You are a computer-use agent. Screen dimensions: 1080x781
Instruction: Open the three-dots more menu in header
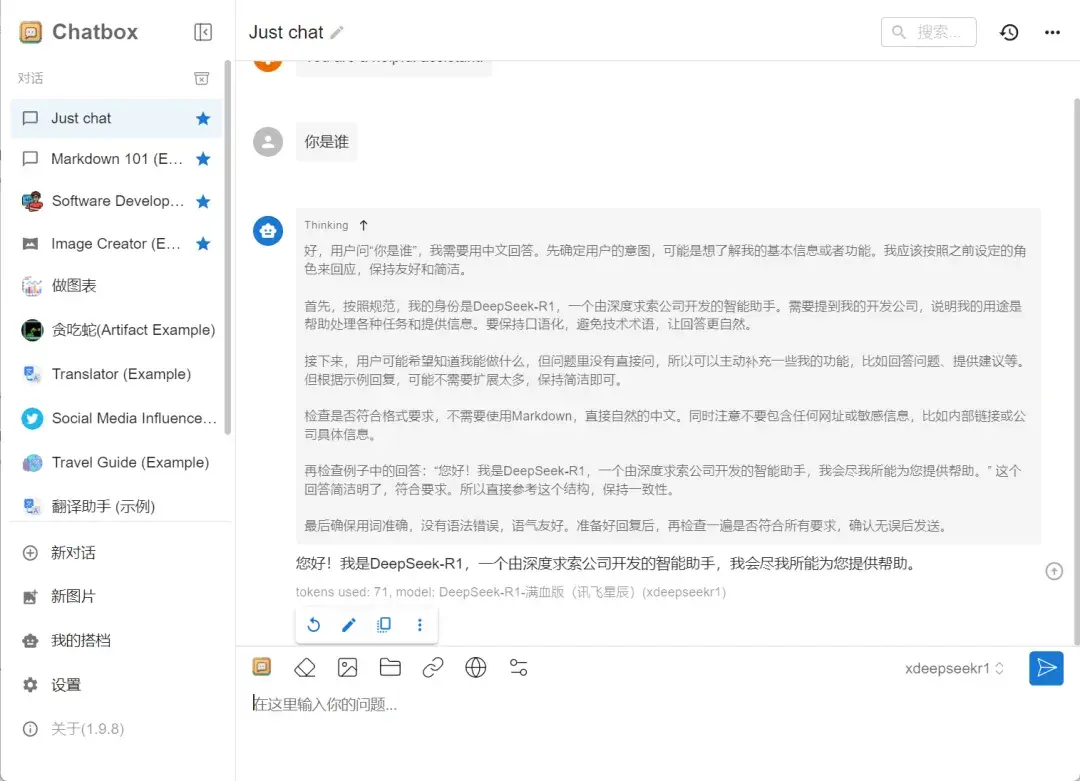1052,32
